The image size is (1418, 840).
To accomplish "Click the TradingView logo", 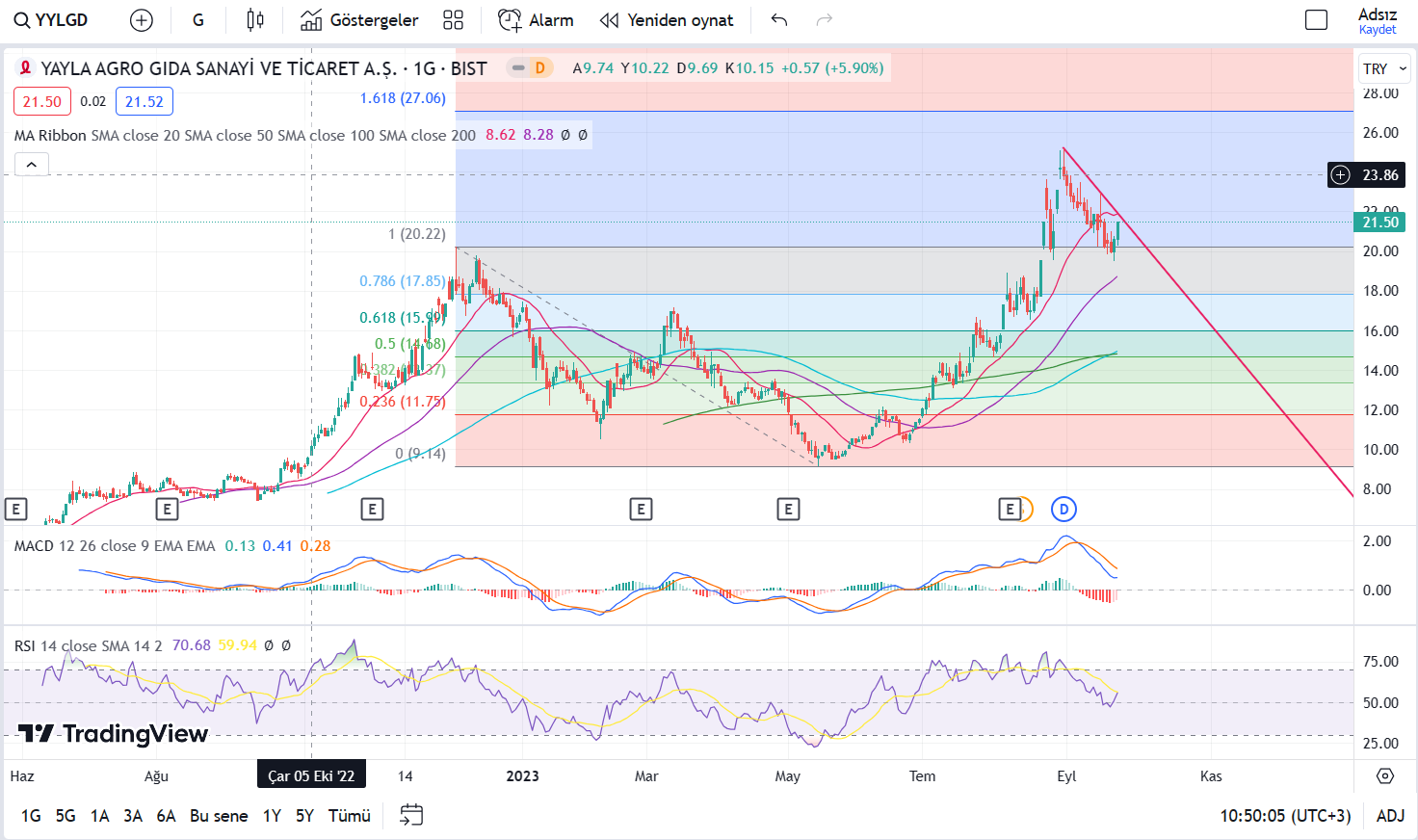I will pyautogui.click(x=114, y=734).
